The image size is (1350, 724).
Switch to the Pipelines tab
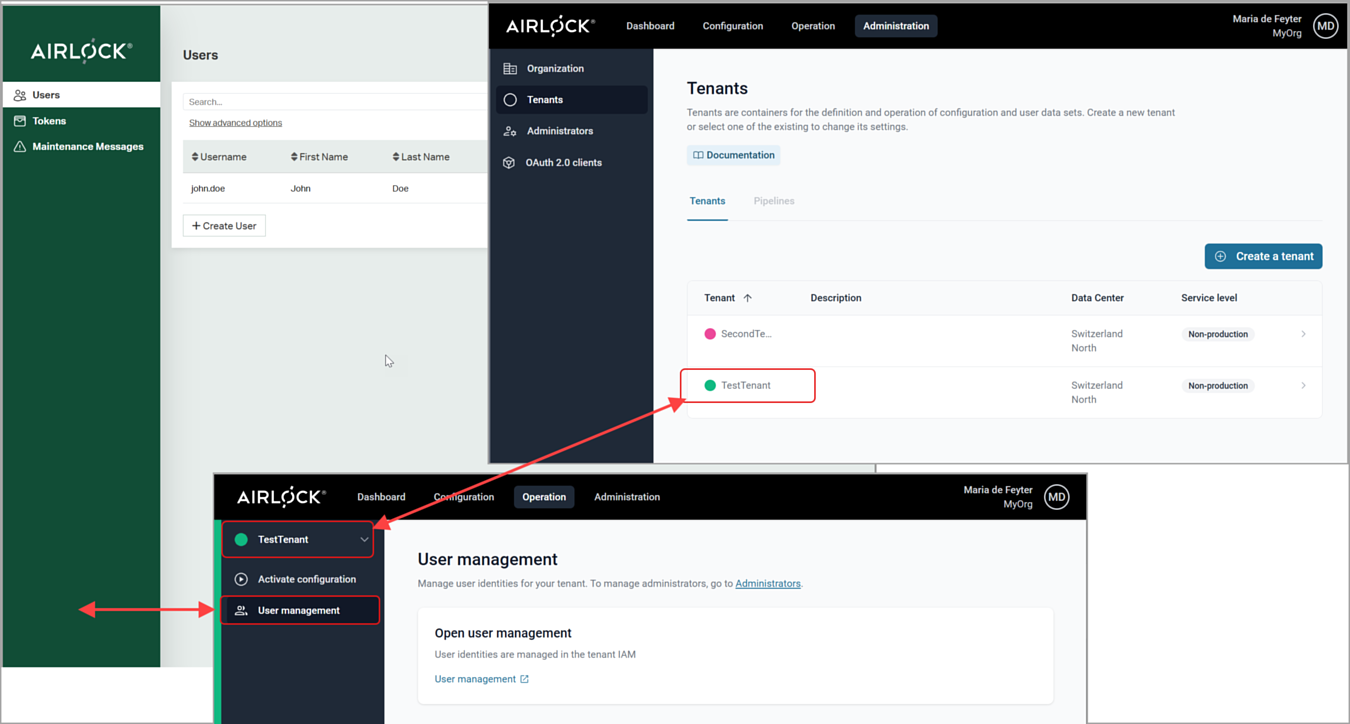tap(773, 201)
